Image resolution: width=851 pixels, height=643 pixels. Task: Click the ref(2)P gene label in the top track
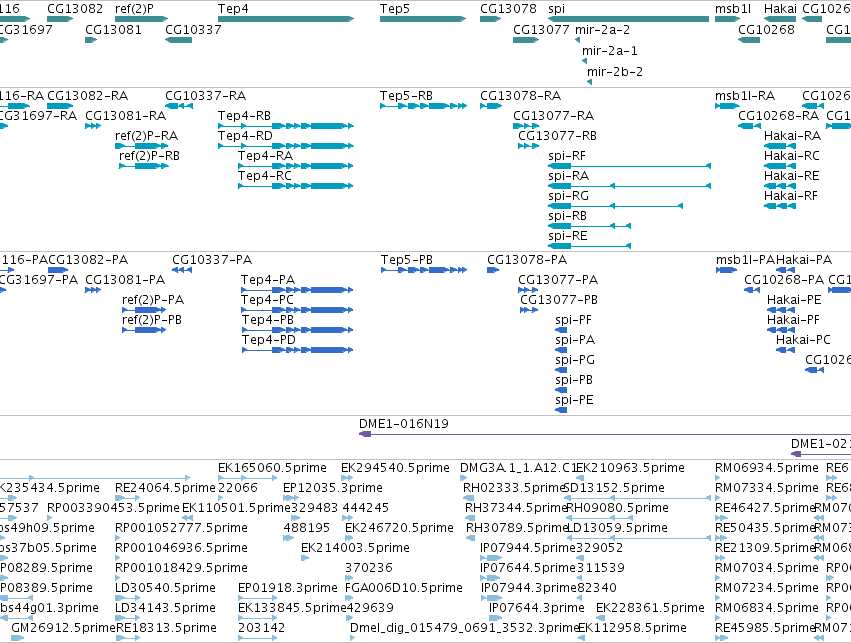134,9
